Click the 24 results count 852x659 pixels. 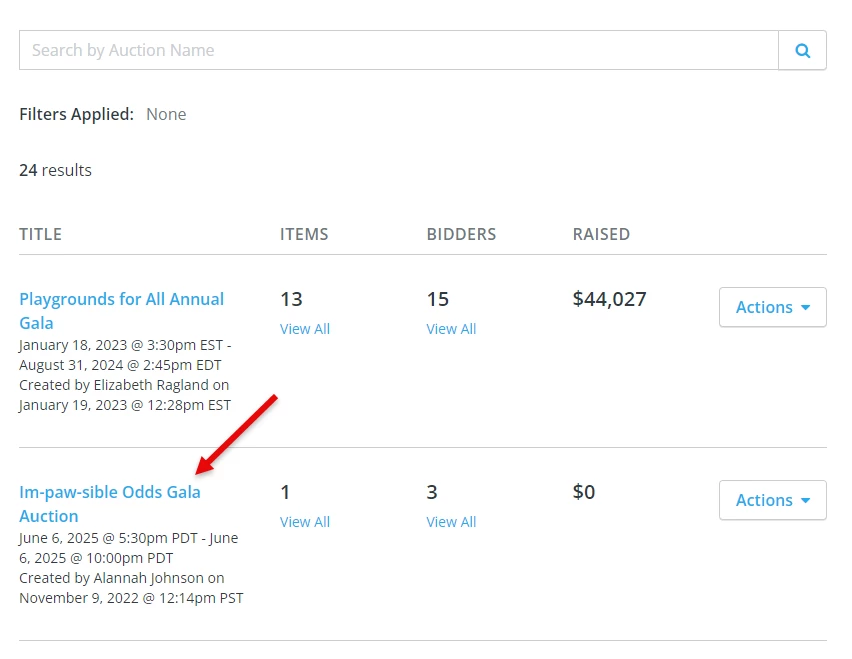coord(55,170)
